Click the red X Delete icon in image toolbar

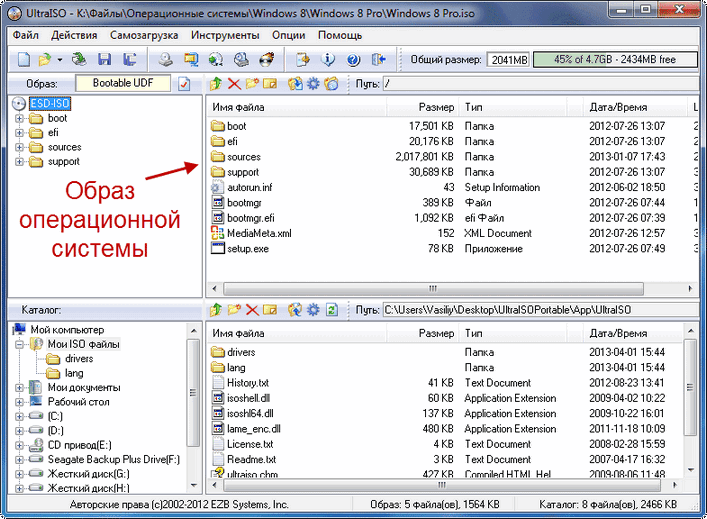point(234,84)
